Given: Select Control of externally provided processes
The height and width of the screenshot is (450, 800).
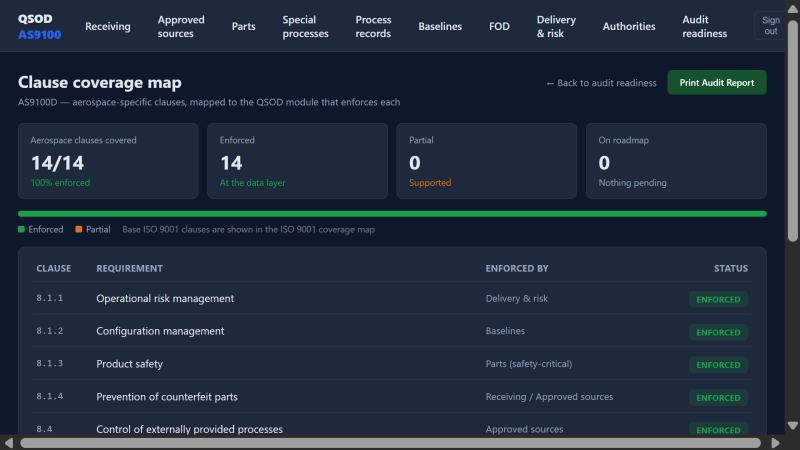Looking at the screenshot, I should pos(189,429).
